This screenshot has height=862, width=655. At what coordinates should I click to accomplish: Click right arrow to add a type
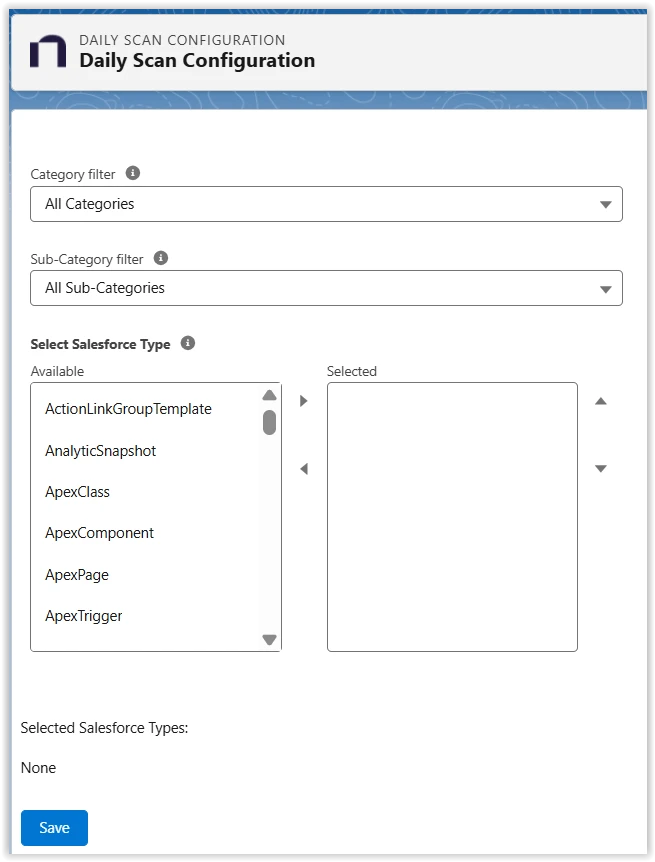coord(303,400)
